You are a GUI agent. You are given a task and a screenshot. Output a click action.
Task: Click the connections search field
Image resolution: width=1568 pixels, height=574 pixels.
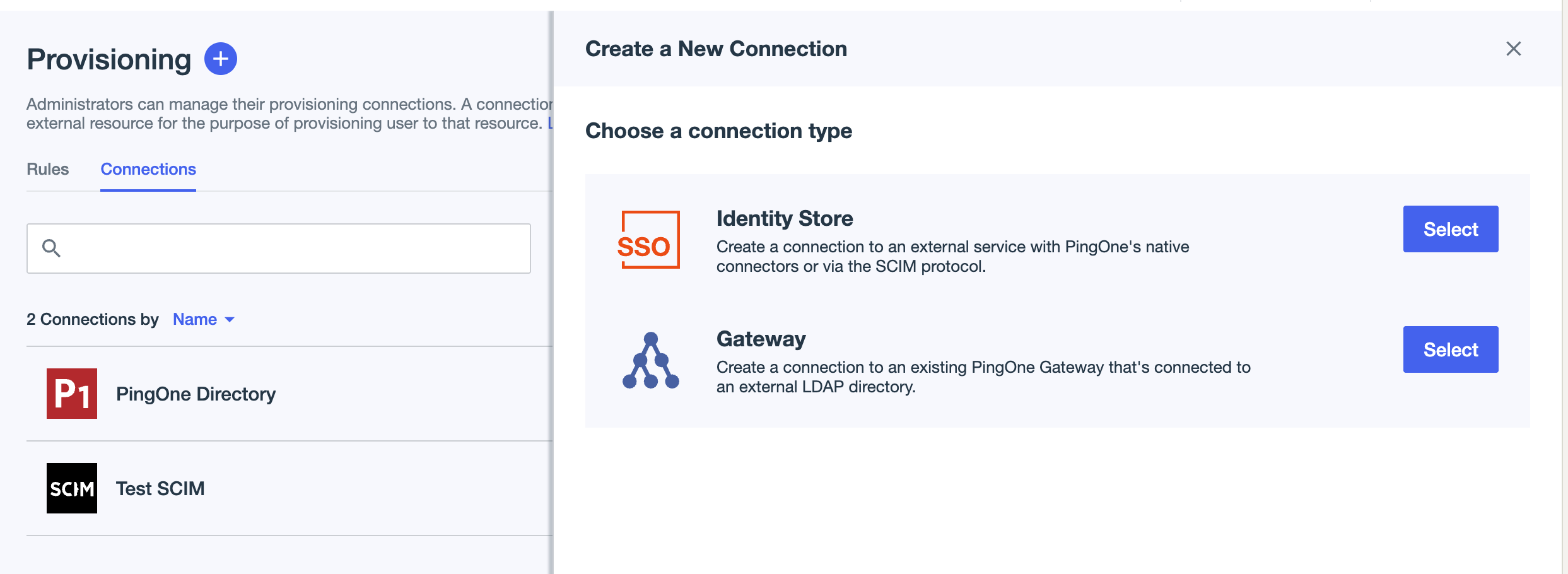pyautogui.click(x=278, y=248)
